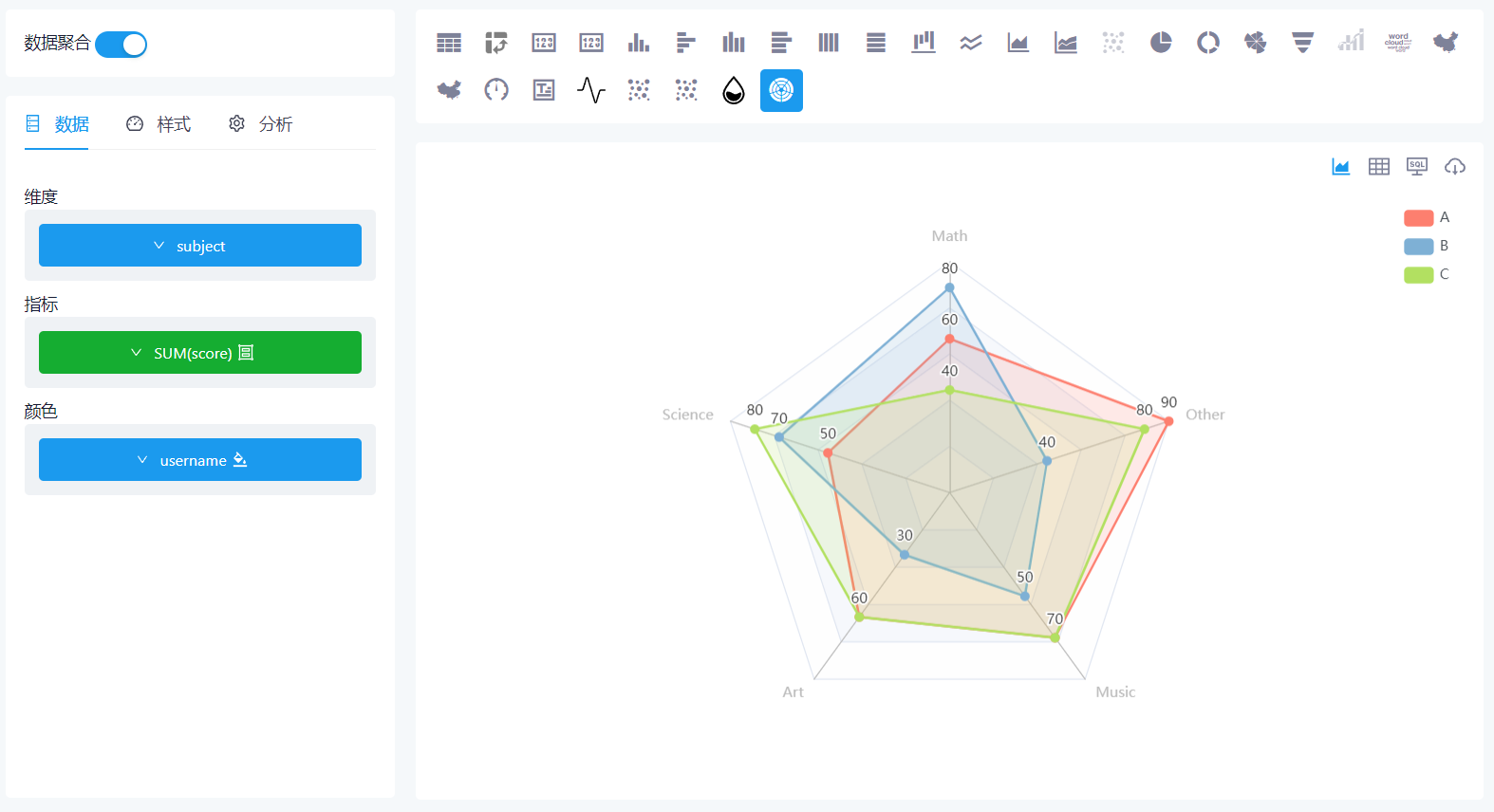
Task: Click the red Other data point at 90
Action: coord(1168,421)
